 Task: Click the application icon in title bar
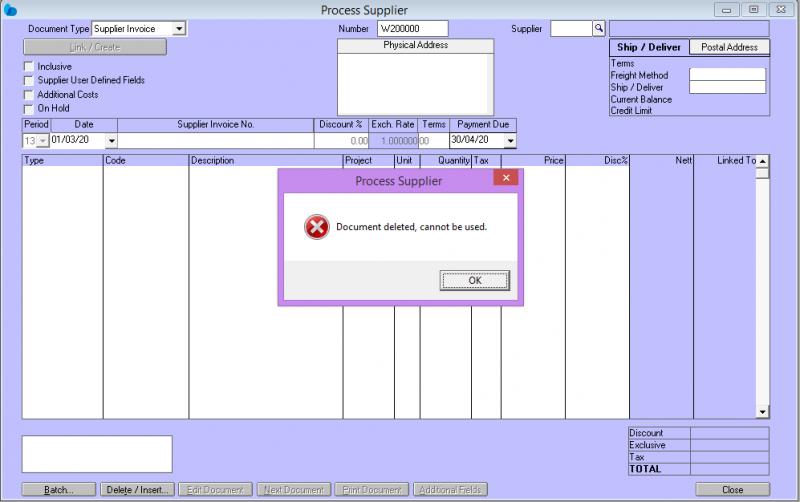pyautogui.click(x=10, y=9)
